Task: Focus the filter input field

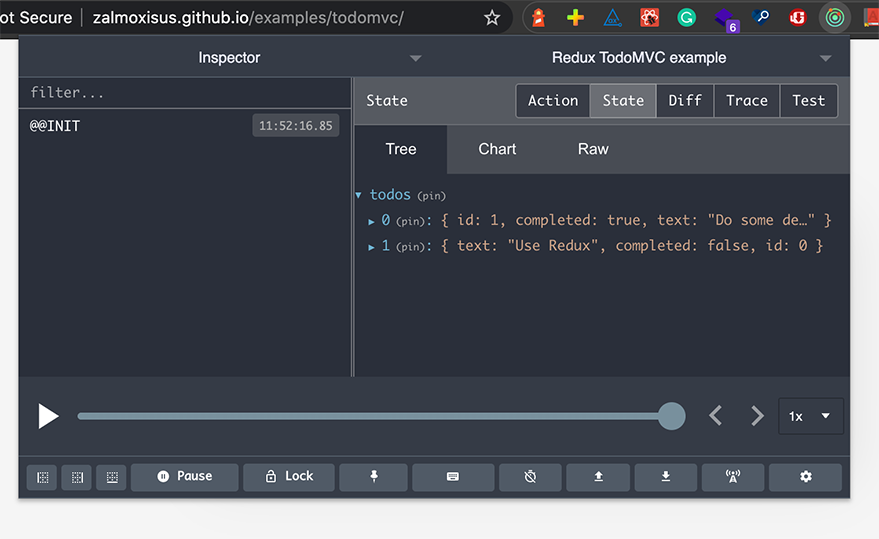Action: tap(185, 93)
